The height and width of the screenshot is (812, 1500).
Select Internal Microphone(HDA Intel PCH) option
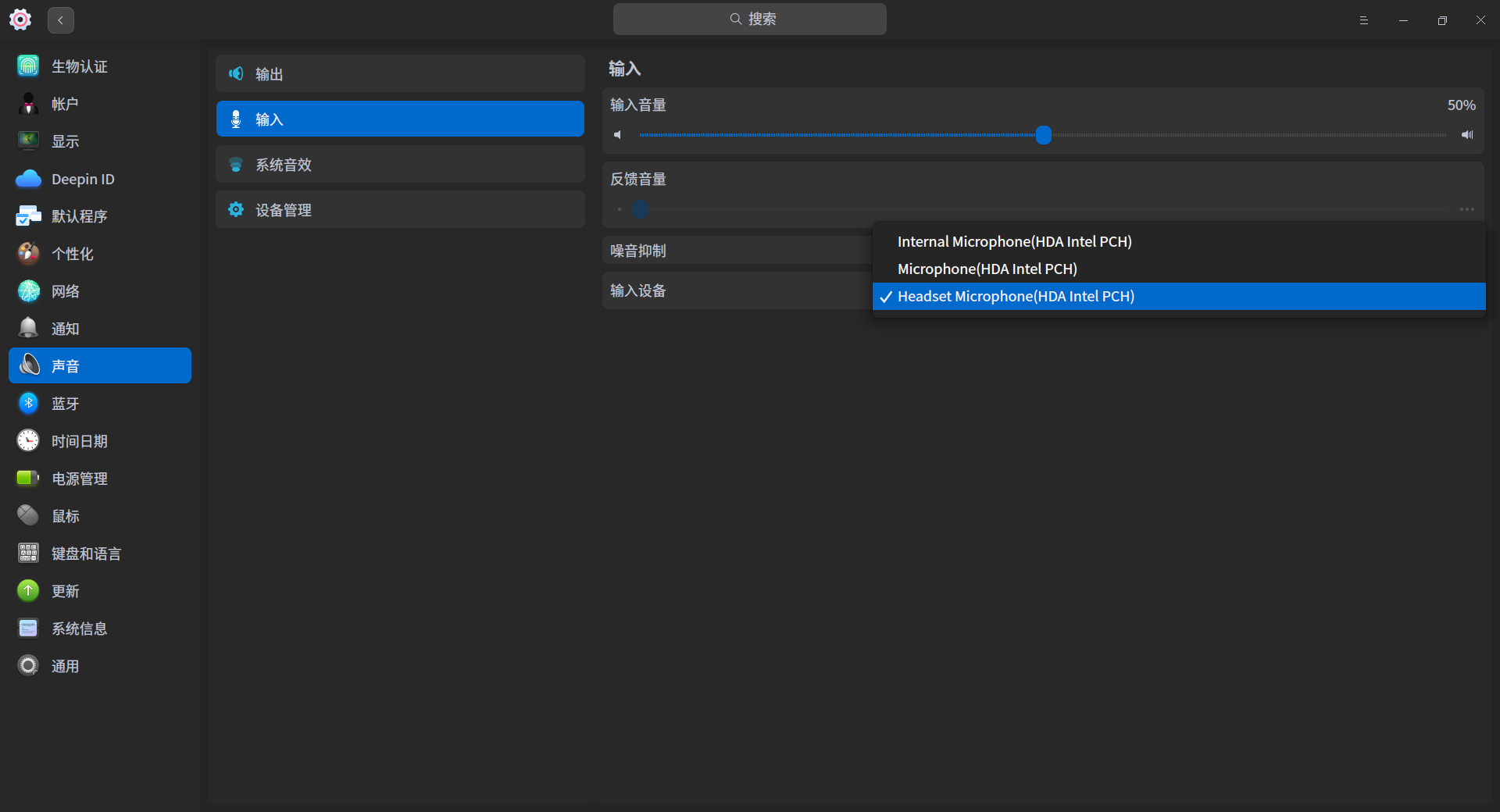(x=1179, y=242)
